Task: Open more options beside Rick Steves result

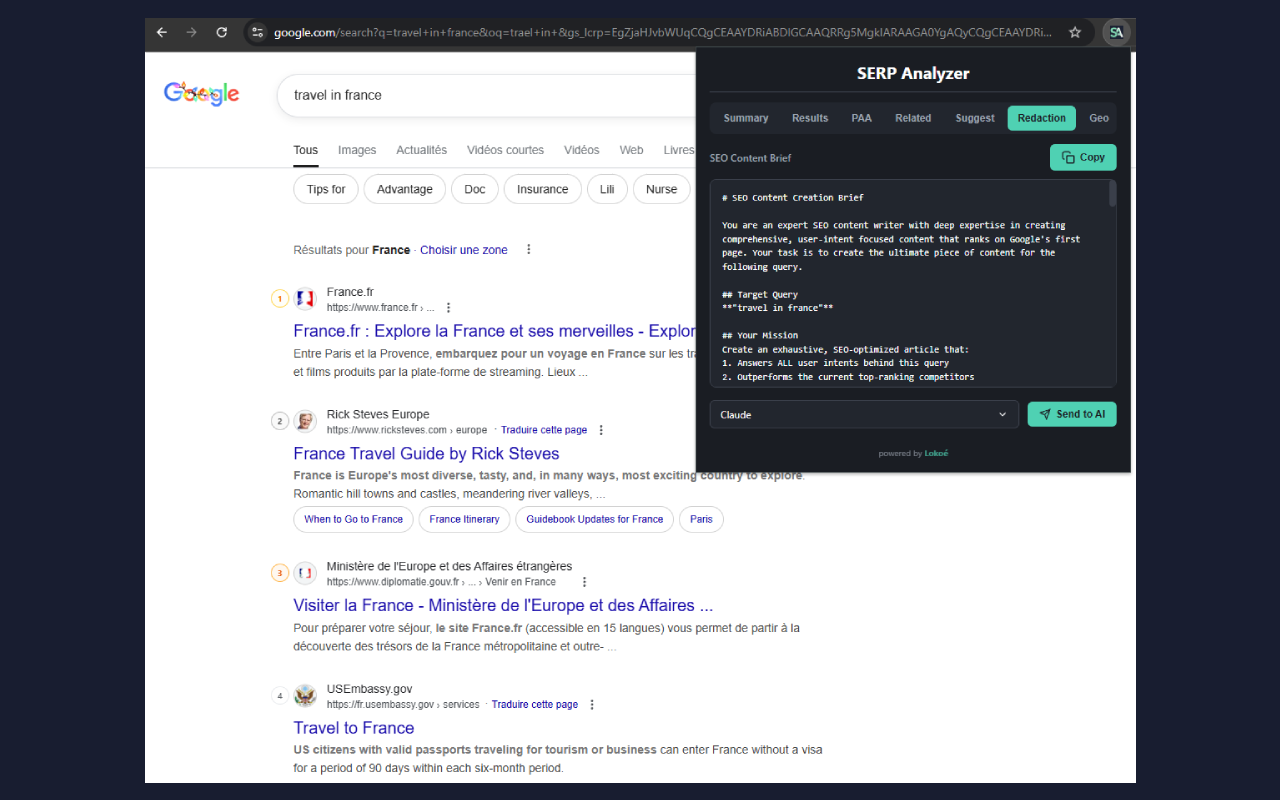Action: click(601, 430)
